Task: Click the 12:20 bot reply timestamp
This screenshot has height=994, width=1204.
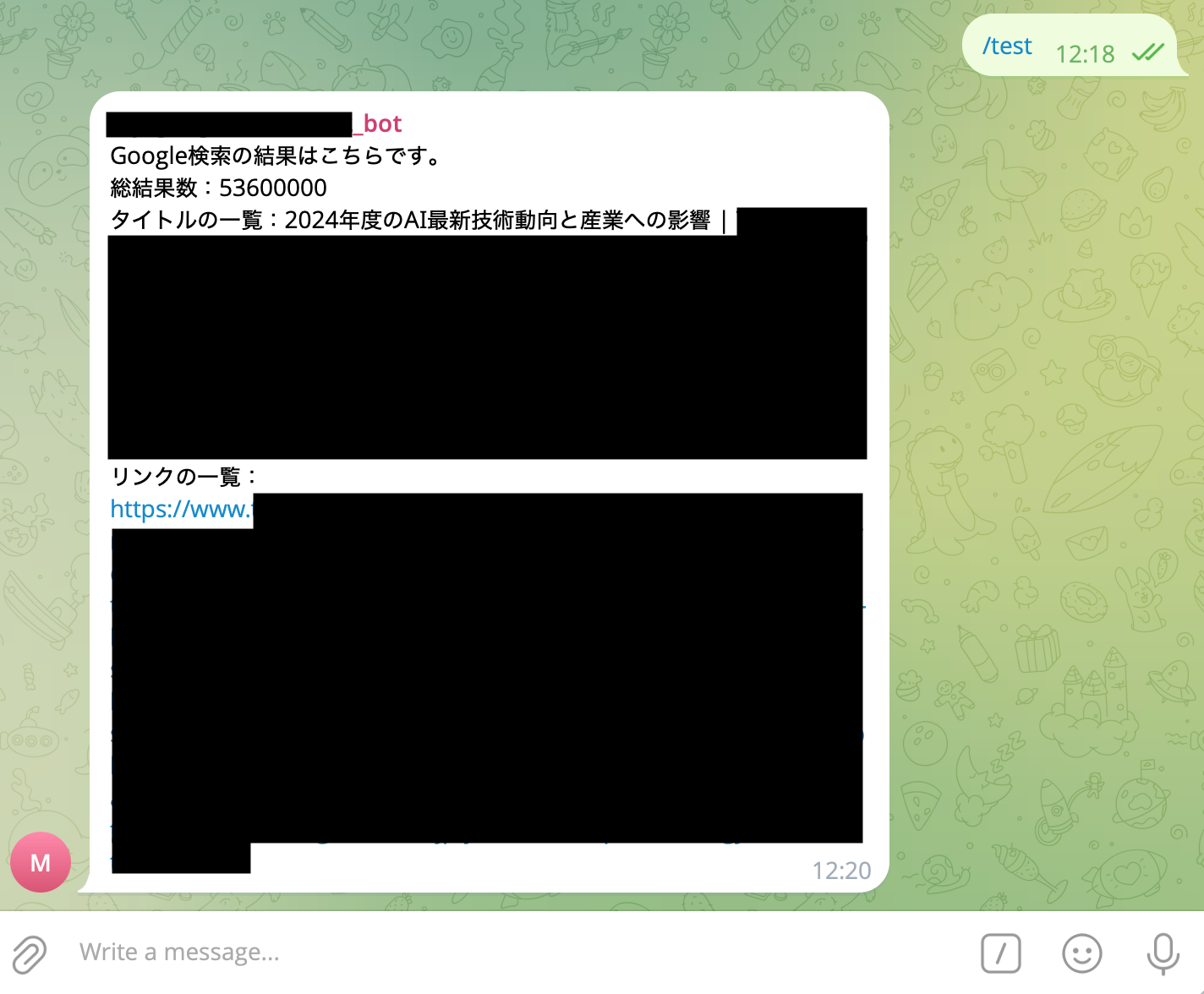Action: point(841,871)
